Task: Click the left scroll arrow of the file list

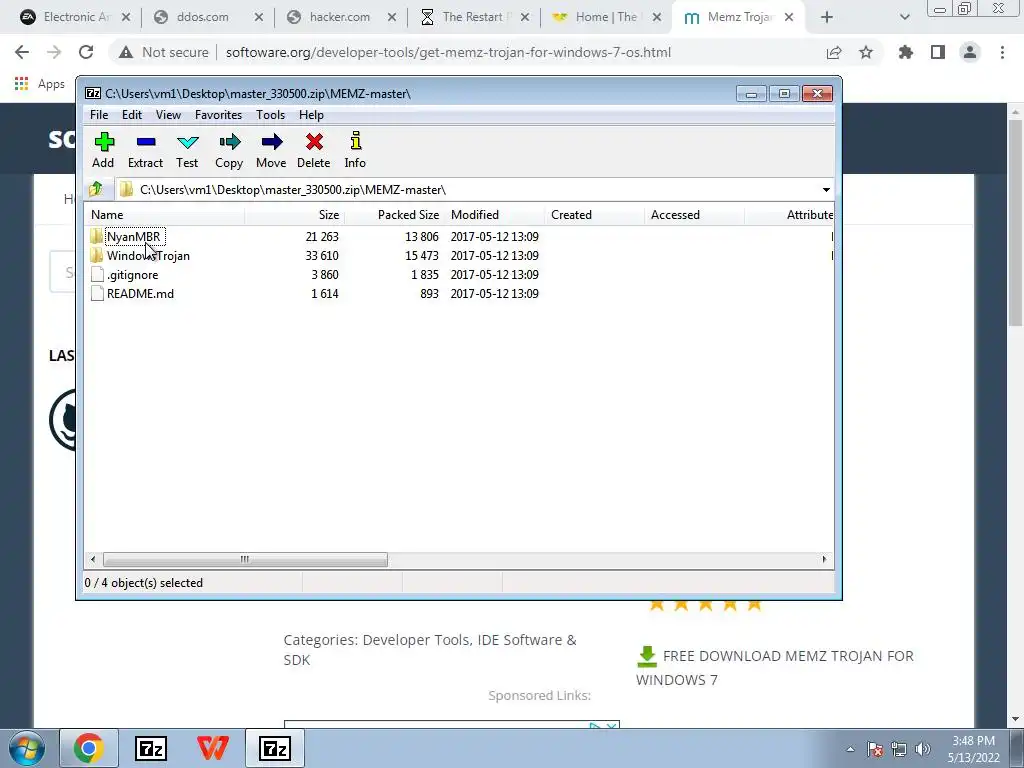Action: pos(93,559)
